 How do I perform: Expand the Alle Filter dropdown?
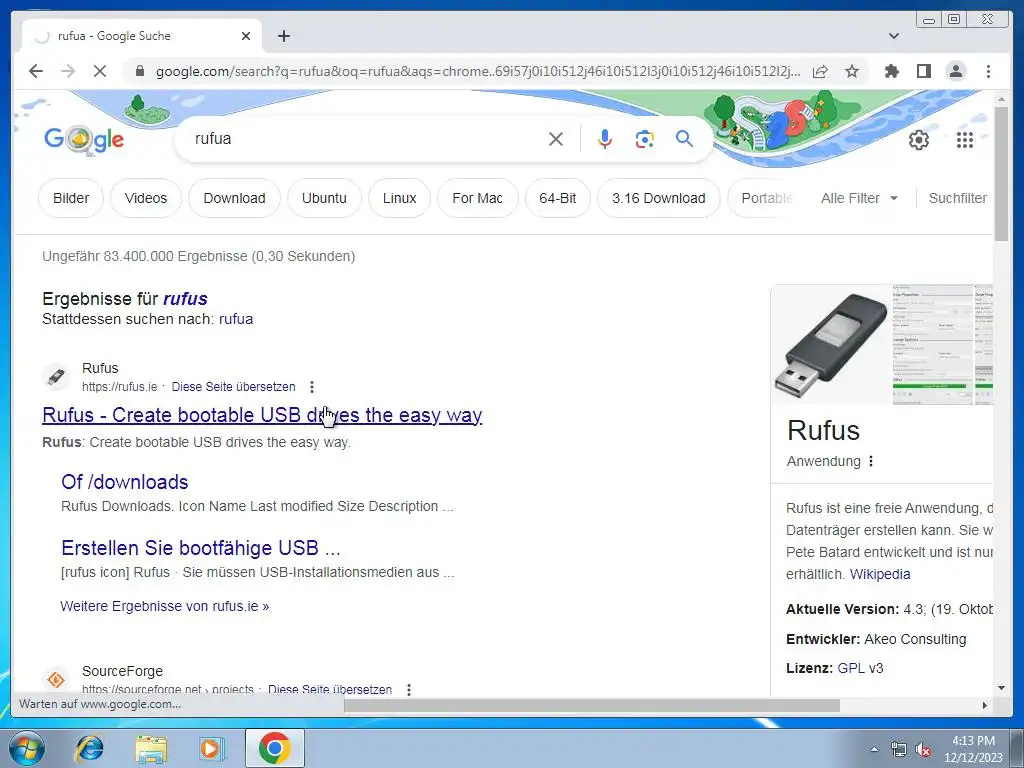click(859, 198)
